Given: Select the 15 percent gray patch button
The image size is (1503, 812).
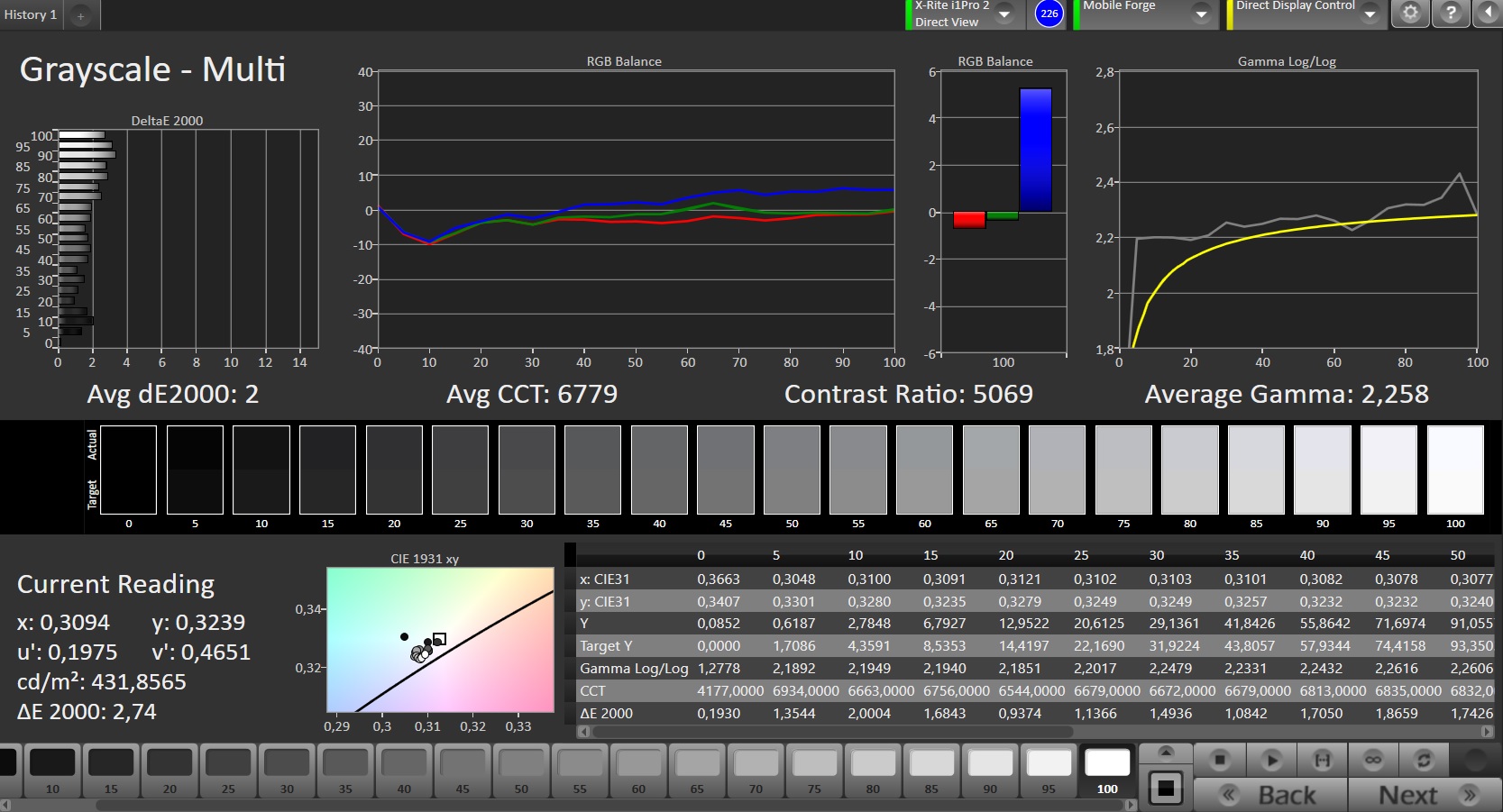Looking at the screenshot, I should (111, 771).
